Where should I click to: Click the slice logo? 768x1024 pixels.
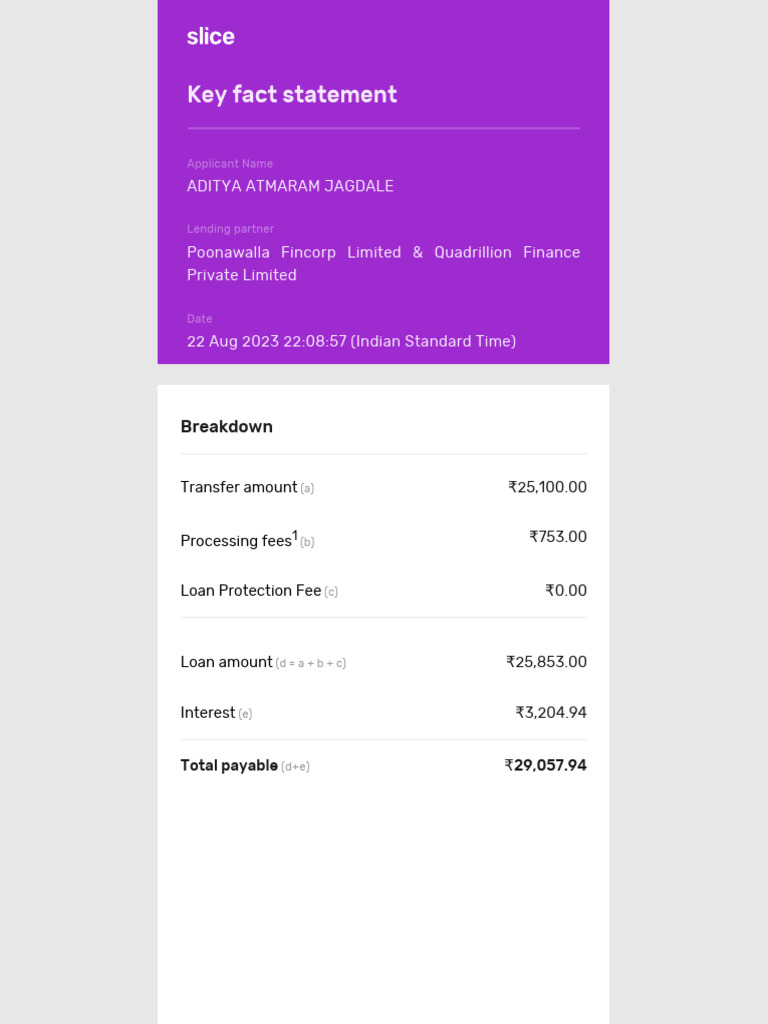(210, 37)
